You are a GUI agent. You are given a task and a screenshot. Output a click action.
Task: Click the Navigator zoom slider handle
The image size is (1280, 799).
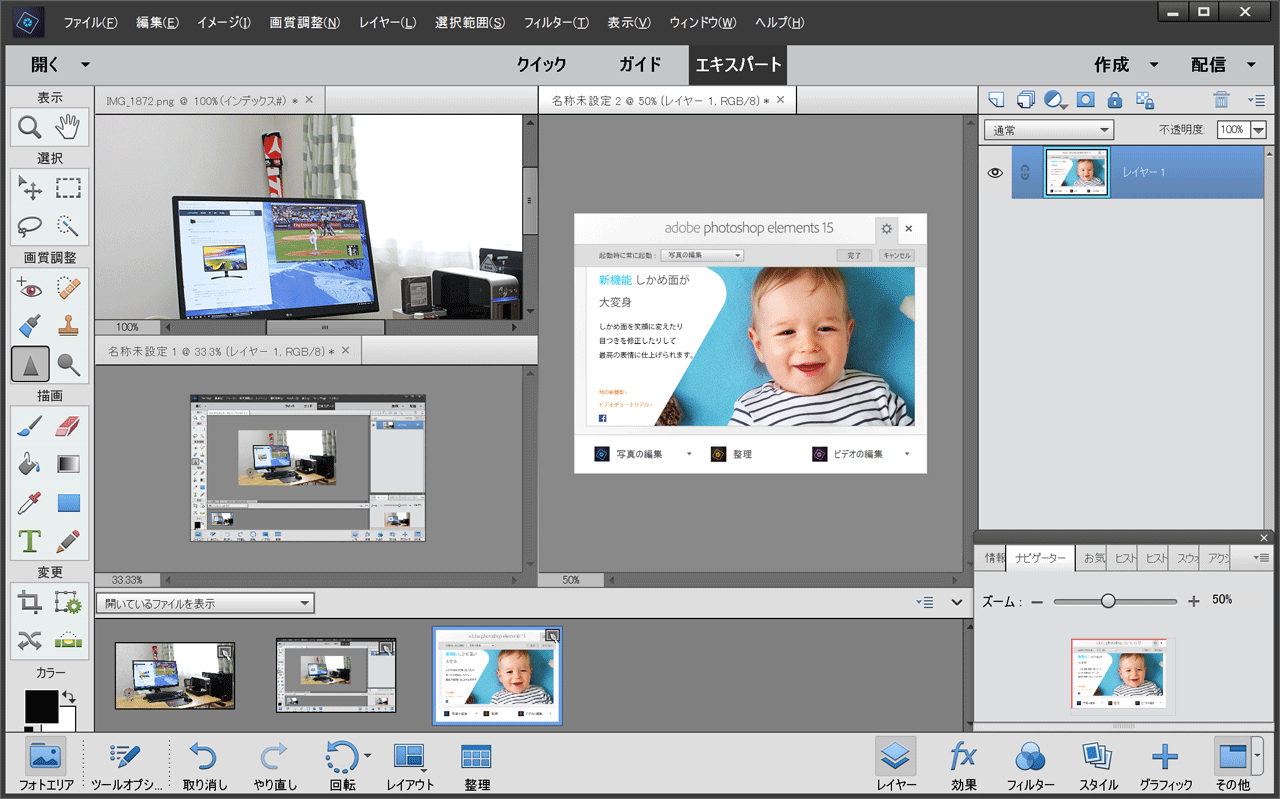coord(1108,601)
